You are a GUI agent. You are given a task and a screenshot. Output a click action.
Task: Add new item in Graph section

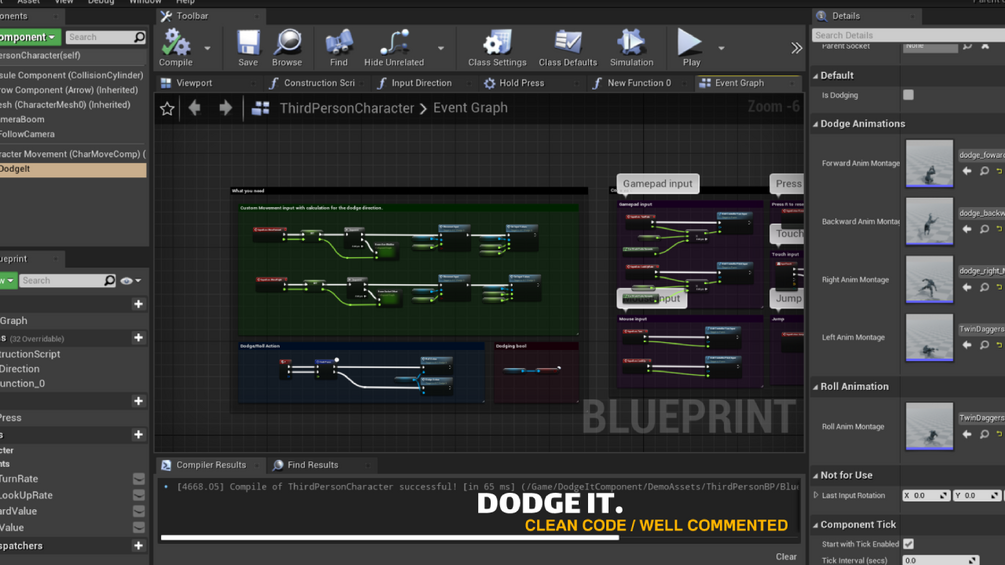pyautogui.click(x=138, y=304)
